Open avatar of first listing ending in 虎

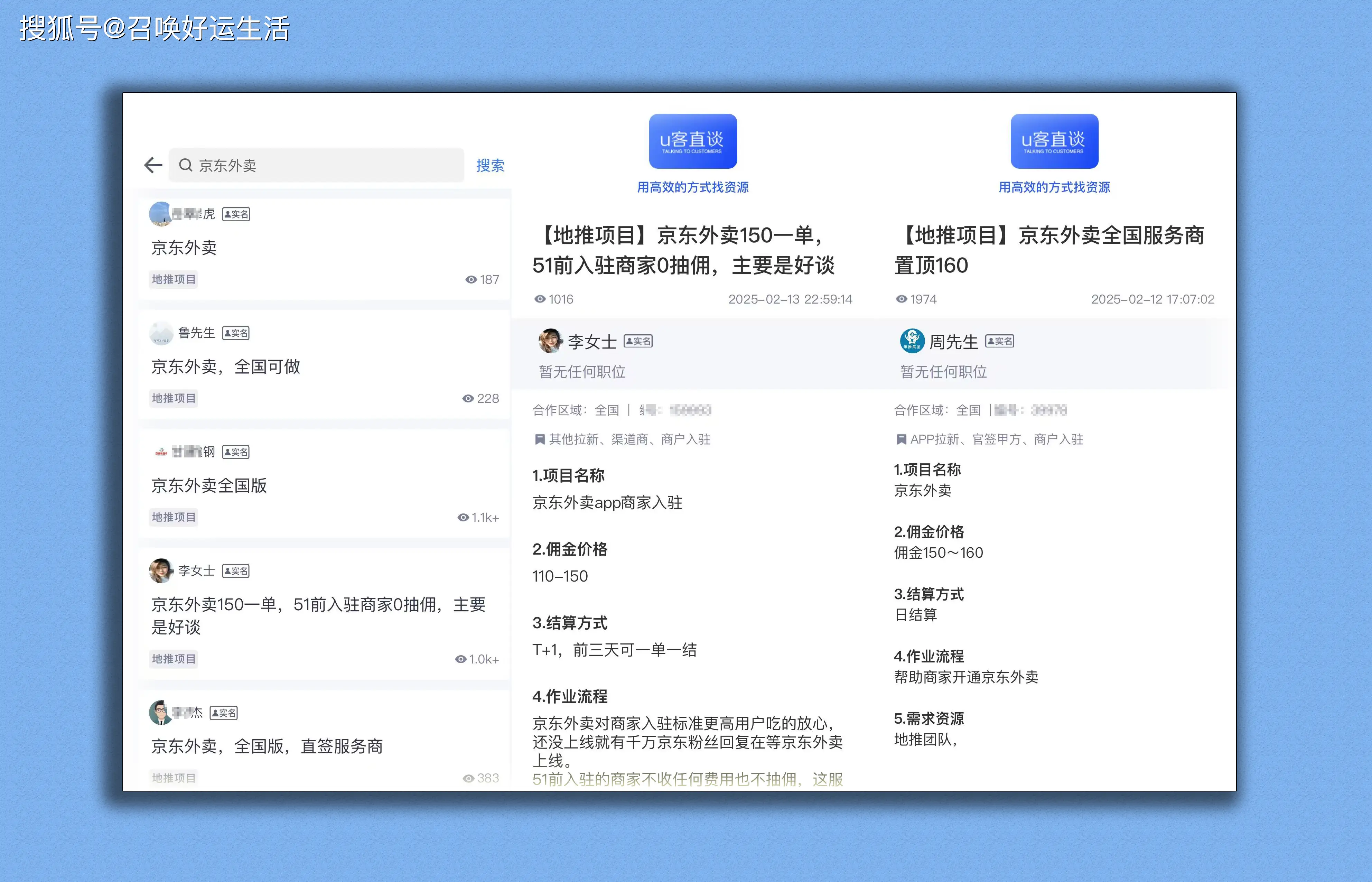[160, 214]
